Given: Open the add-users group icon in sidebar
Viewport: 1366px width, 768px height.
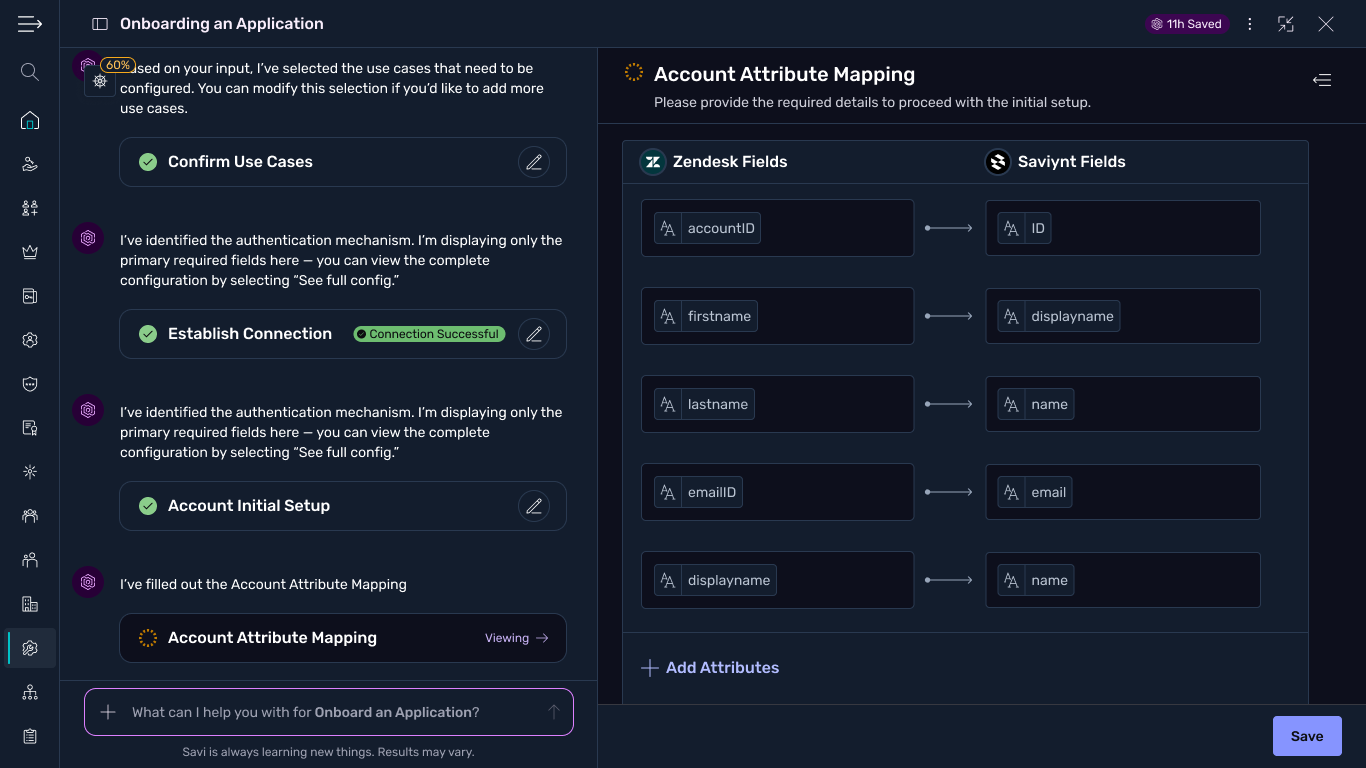Looking at the screenshot, I should pyautogui.click(x=30, y=208).
